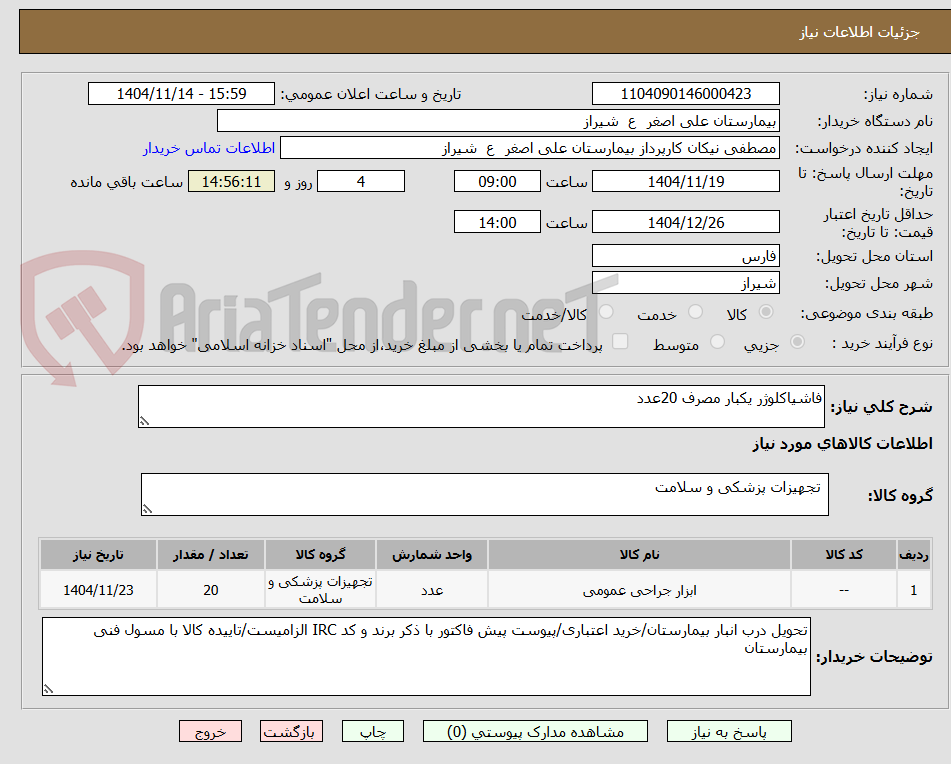Viewport: 951px width, 764px height.
Task: Click the ابزار جراحی عمومی table cell
Action: [639, 590]
